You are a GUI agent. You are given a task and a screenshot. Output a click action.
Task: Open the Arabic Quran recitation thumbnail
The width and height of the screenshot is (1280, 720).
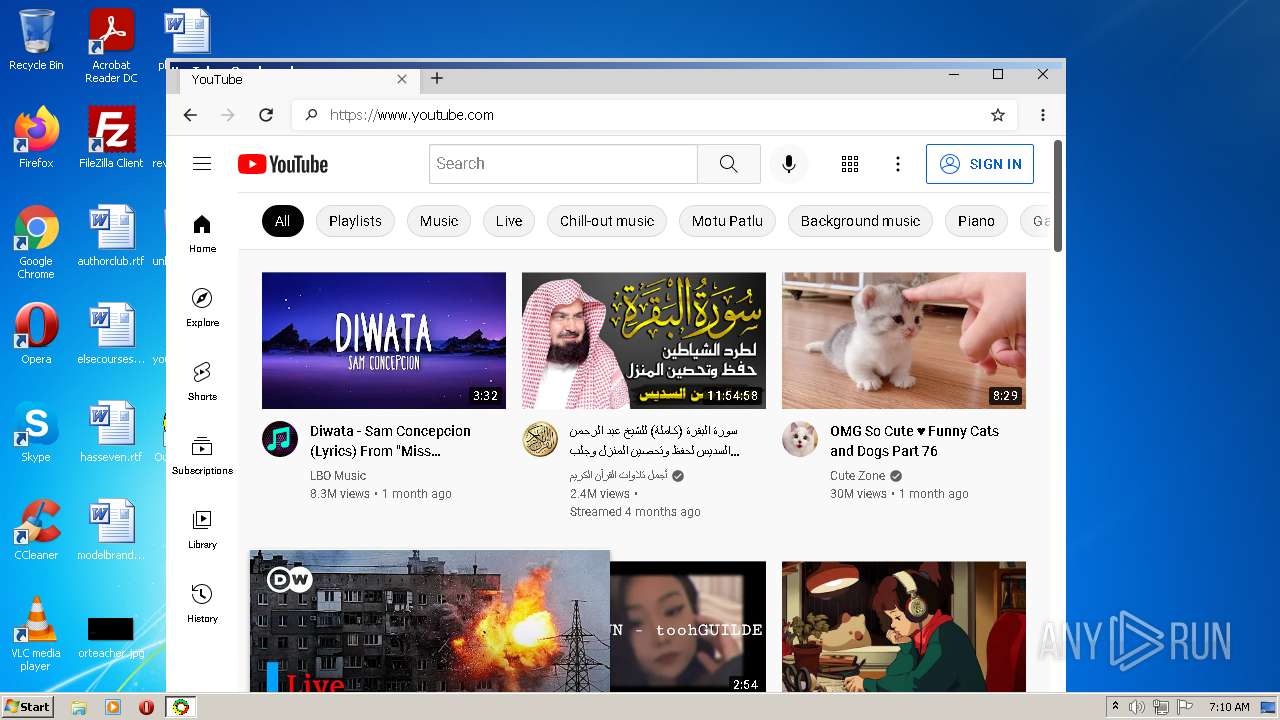(x=644, y=340)
